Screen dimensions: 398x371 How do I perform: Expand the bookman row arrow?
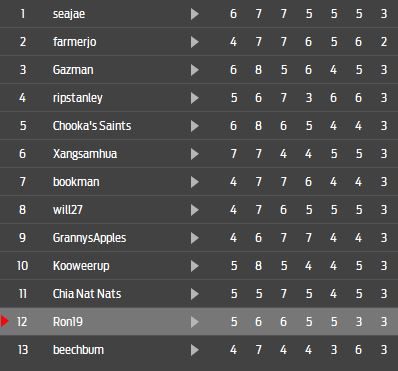pos(195,182)
